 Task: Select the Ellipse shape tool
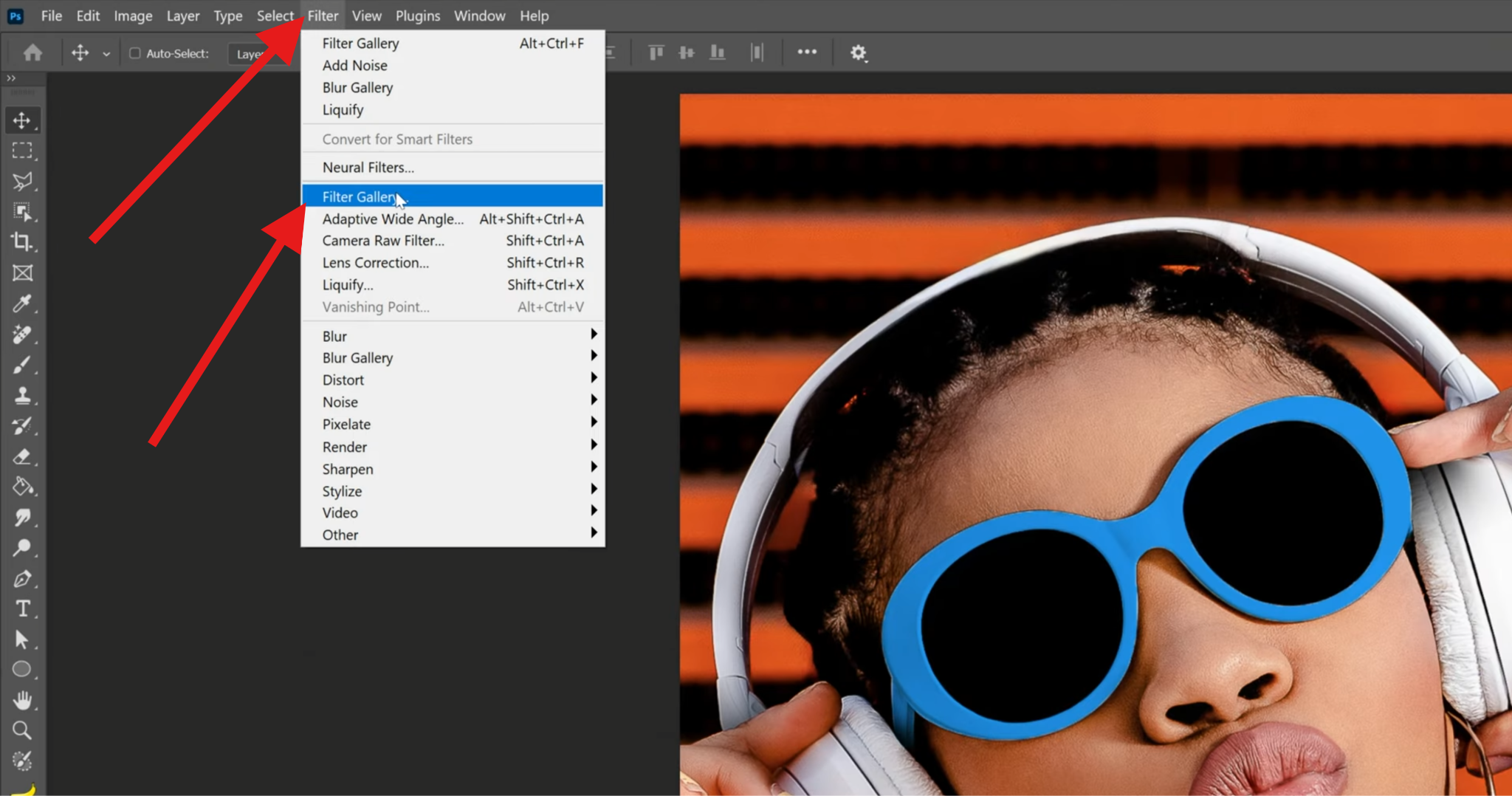point(22,670)
